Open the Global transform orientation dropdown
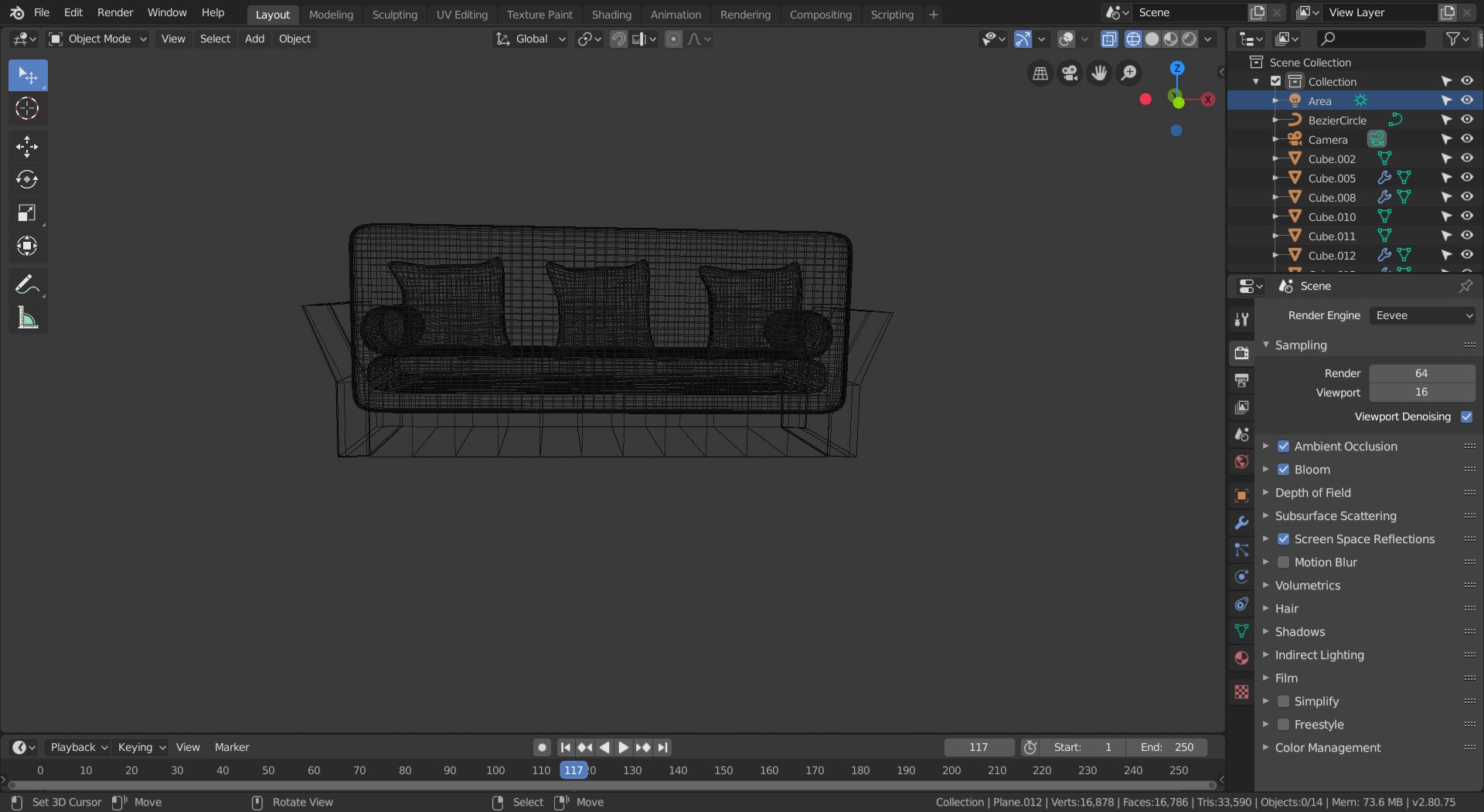The height and width of the screenshot is (812, 1484). [531, 39]
